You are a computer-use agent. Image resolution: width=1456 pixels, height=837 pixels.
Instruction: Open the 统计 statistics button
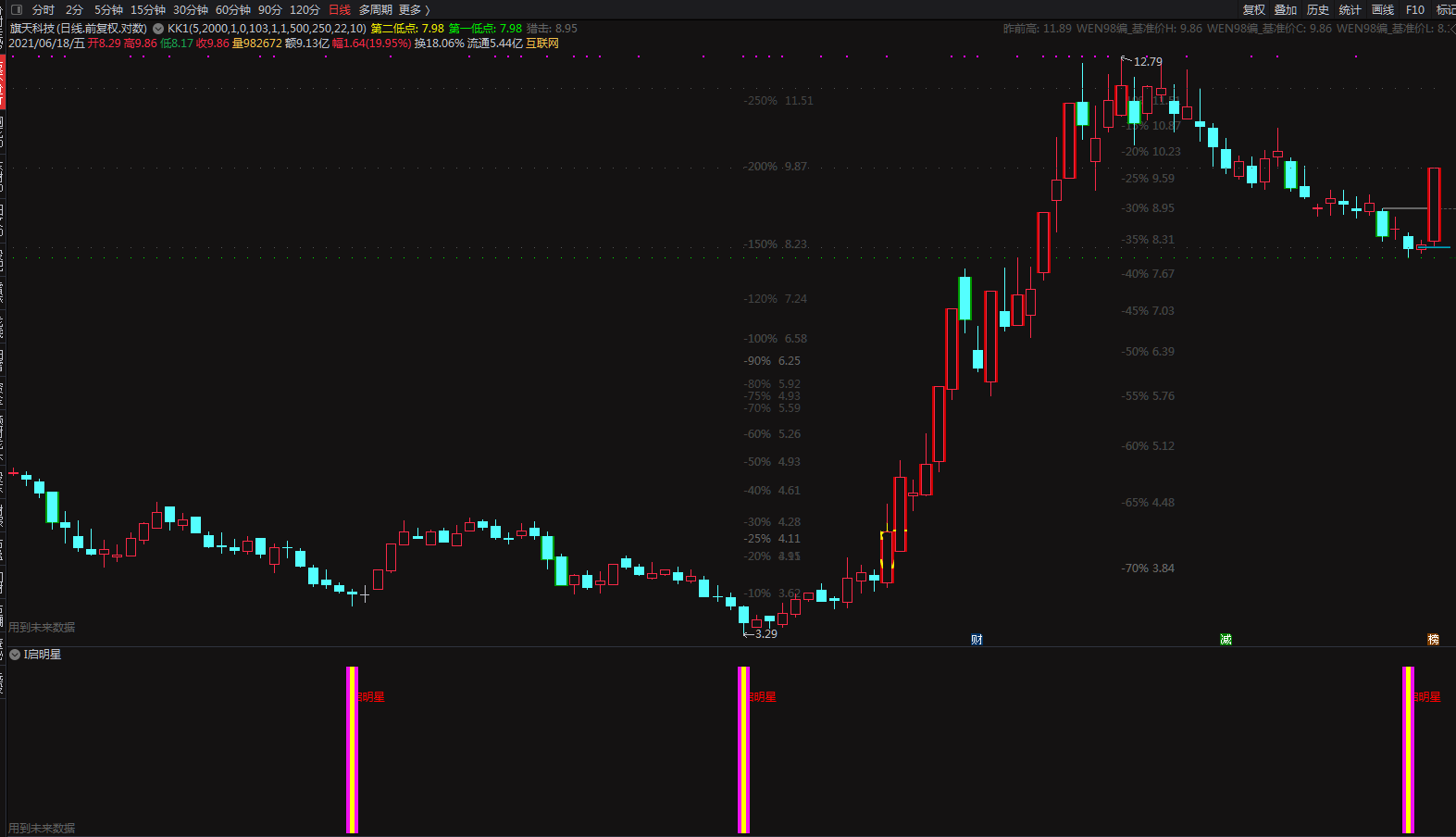pyautogui.click(x=1350, y=9)
